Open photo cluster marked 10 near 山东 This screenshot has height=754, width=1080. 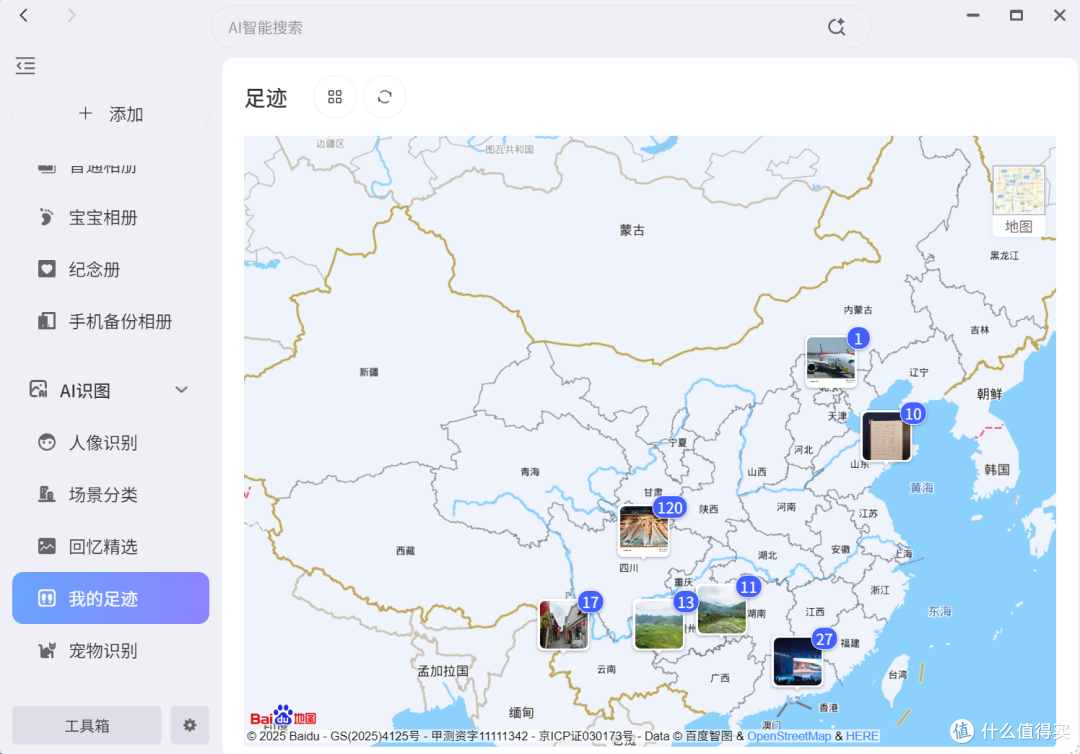tap(886, 436)
